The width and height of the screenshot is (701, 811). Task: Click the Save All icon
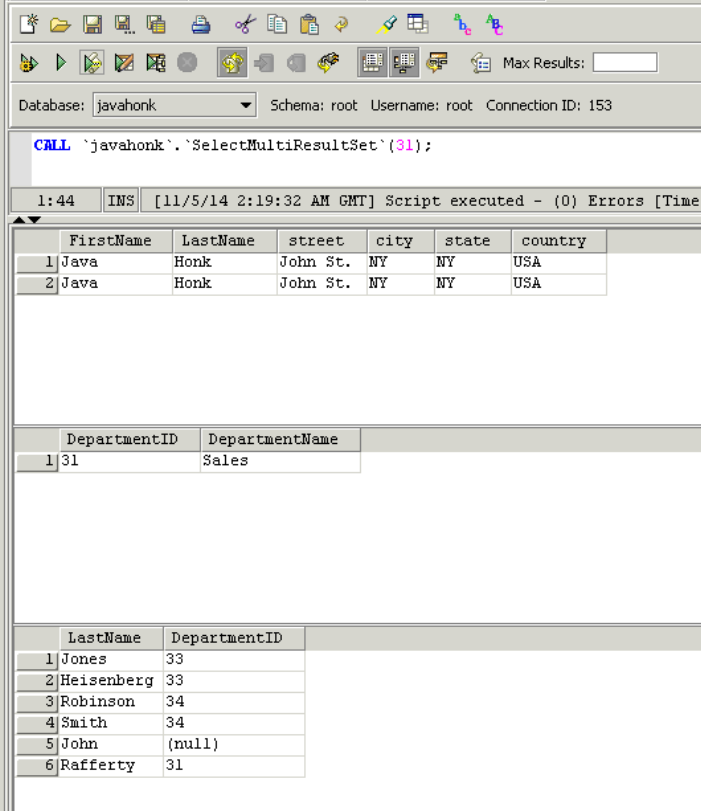156,24
